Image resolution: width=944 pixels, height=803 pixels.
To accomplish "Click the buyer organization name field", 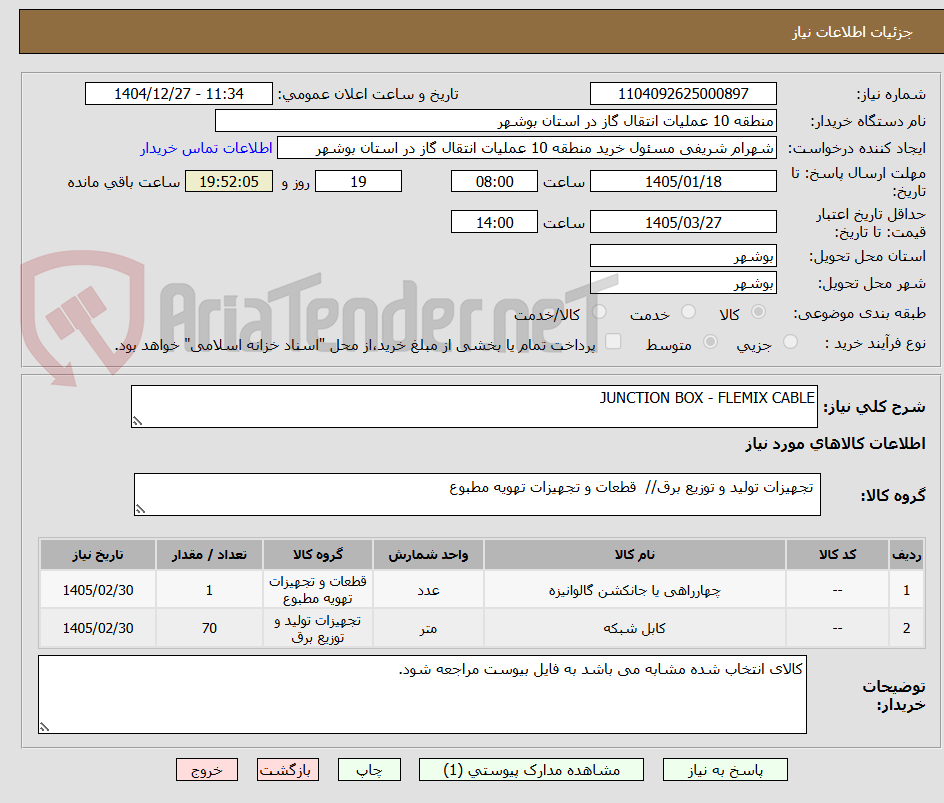I will pos(495,121).
